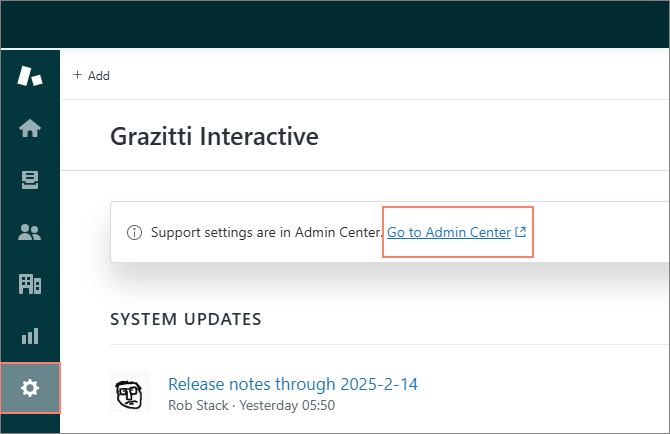Open the Home dashboard icon
This screenshot has height=434, width=670.
click(30, 128)
